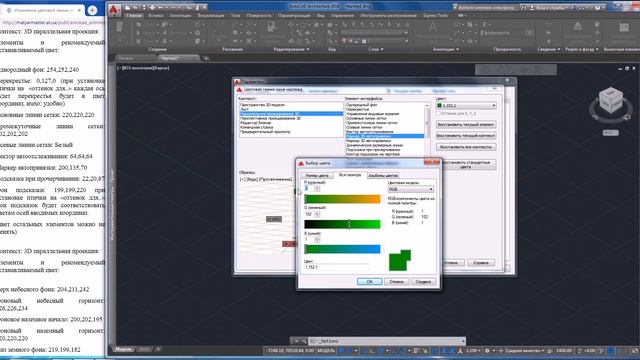
Task: Click Отмена in the Выбор цвета dialog
Action: coord(396,282)
